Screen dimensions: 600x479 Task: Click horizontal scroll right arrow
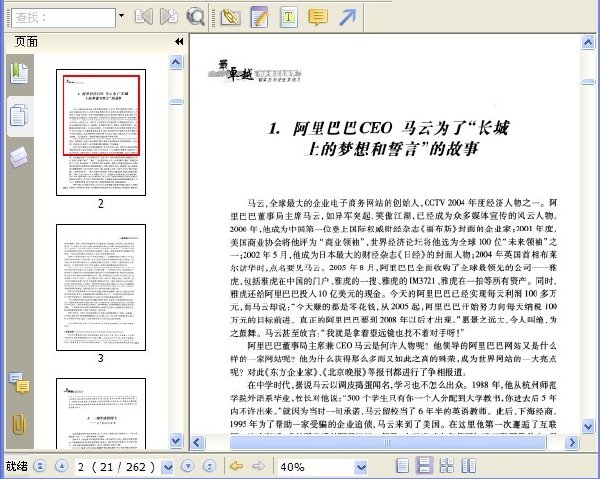572,443
